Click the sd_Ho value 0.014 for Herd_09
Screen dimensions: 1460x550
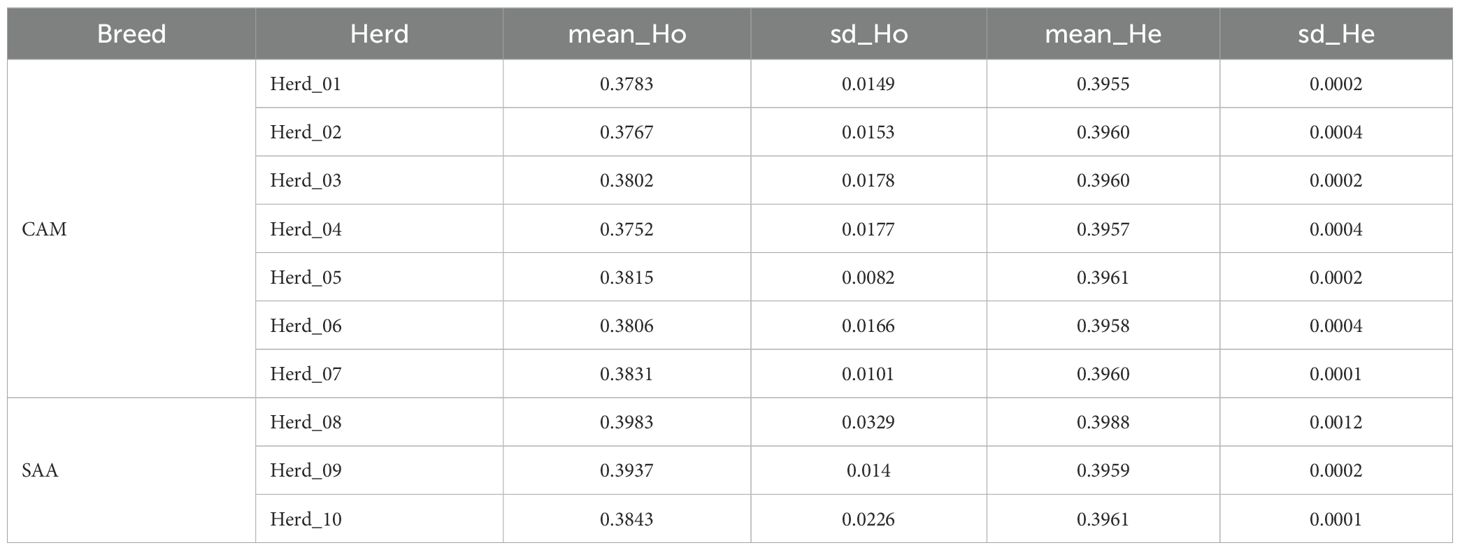[868, 471]
